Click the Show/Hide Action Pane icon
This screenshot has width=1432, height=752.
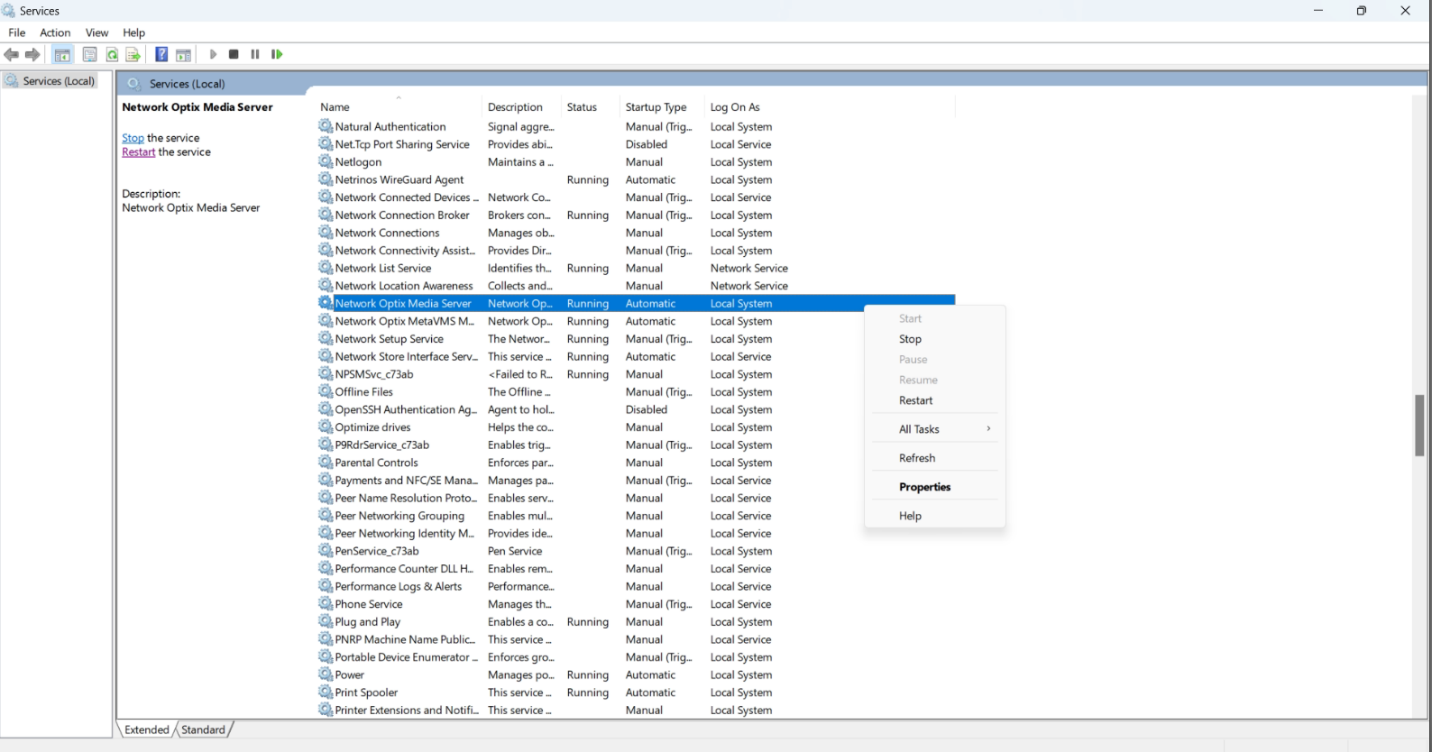[x=183, y=54]
